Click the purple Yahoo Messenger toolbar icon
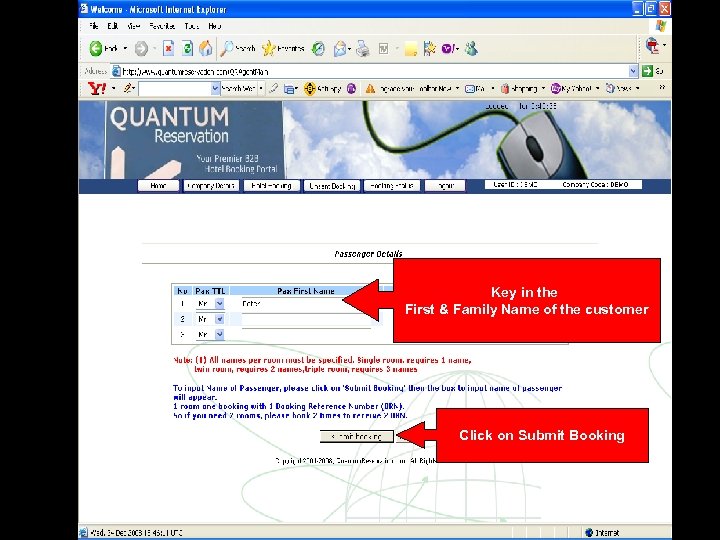This screenshot has height=540, width=720. click(x=448, y=48)
